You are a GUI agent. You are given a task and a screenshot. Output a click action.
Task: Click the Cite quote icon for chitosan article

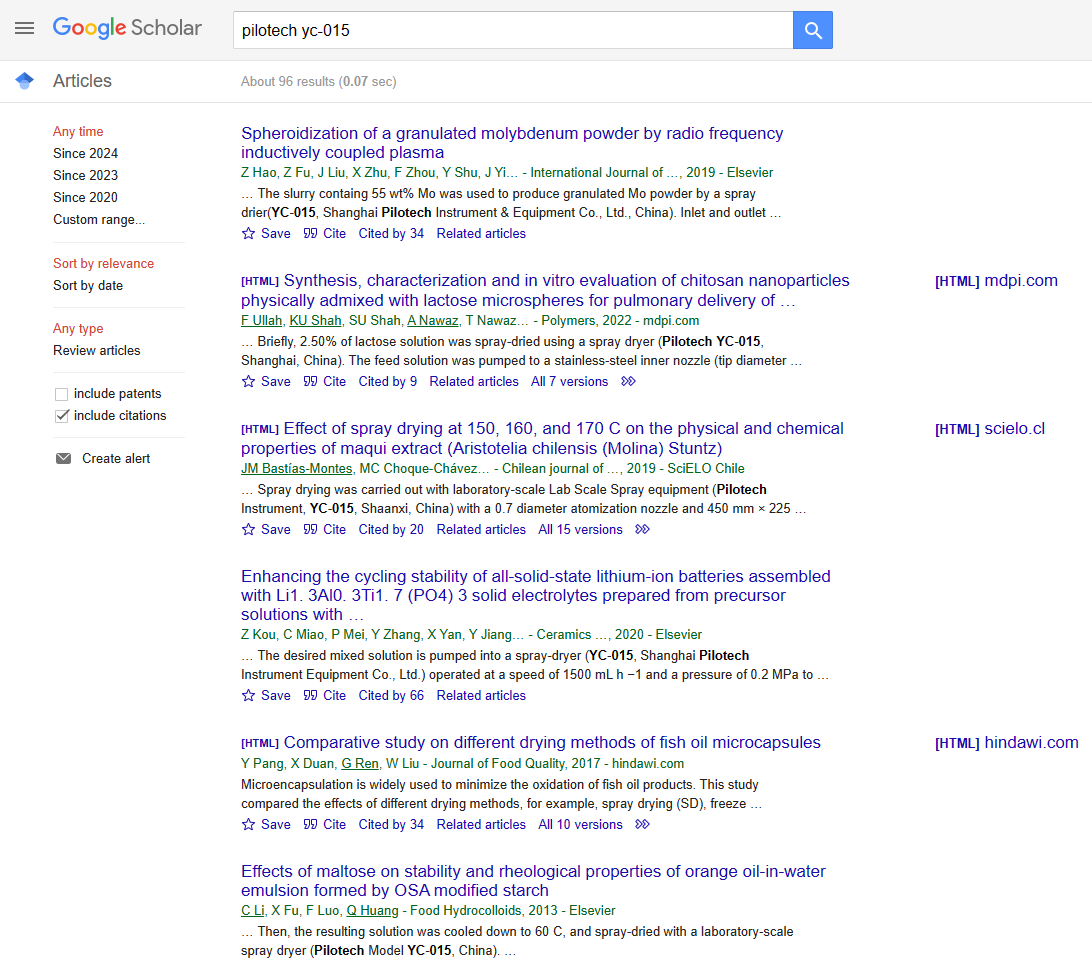[310, 382]
